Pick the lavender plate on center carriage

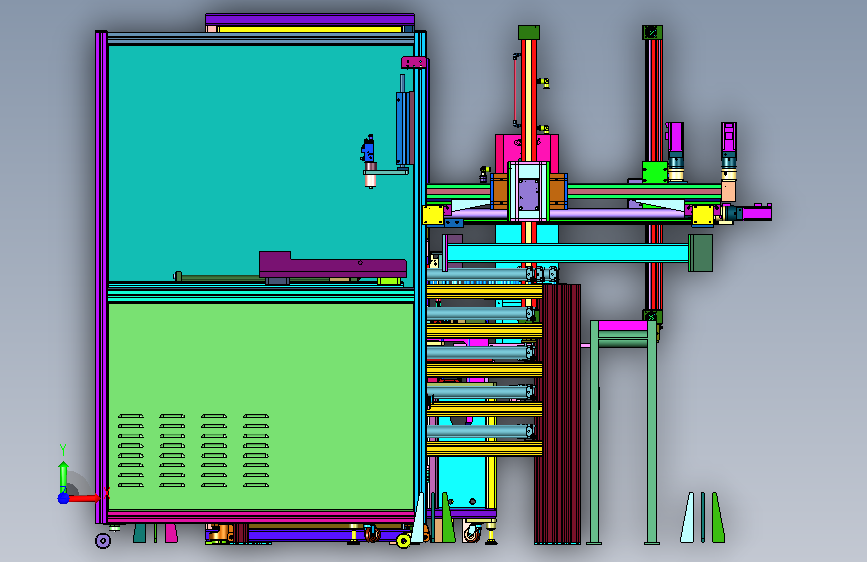[x=529, y=194]
